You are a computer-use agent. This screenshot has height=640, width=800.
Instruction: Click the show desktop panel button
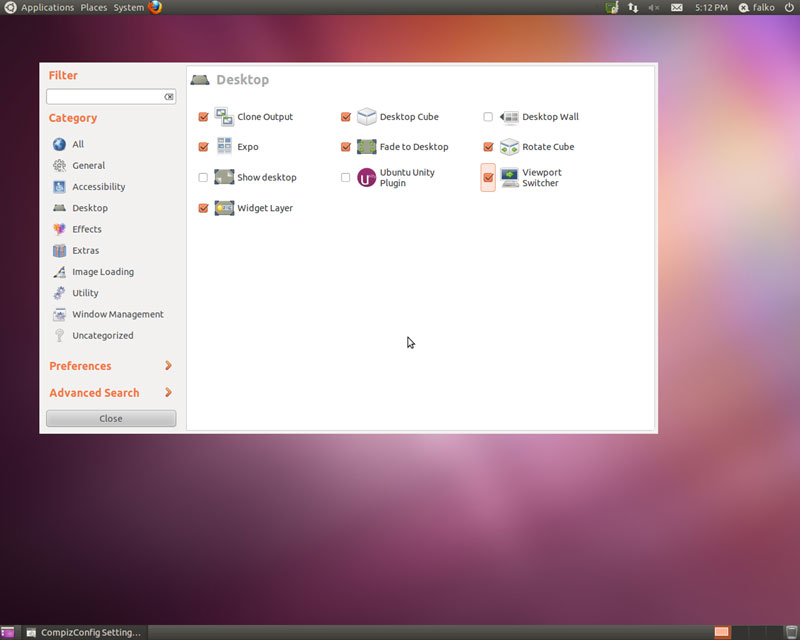coord(7,632)
